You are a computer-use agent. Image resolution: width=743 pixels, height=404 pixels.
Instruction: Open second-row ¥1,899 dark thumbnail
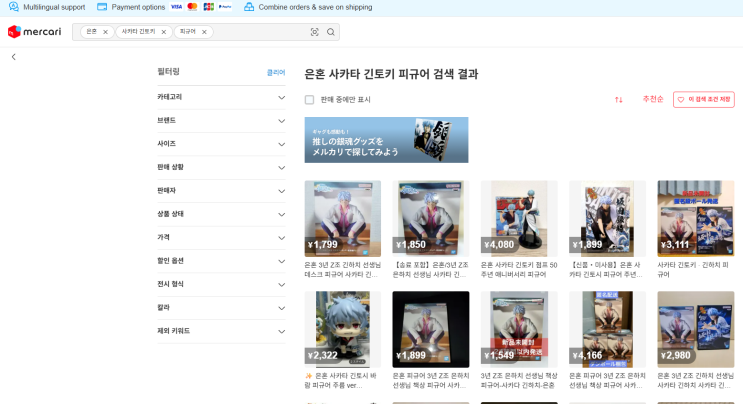(431, 329)
